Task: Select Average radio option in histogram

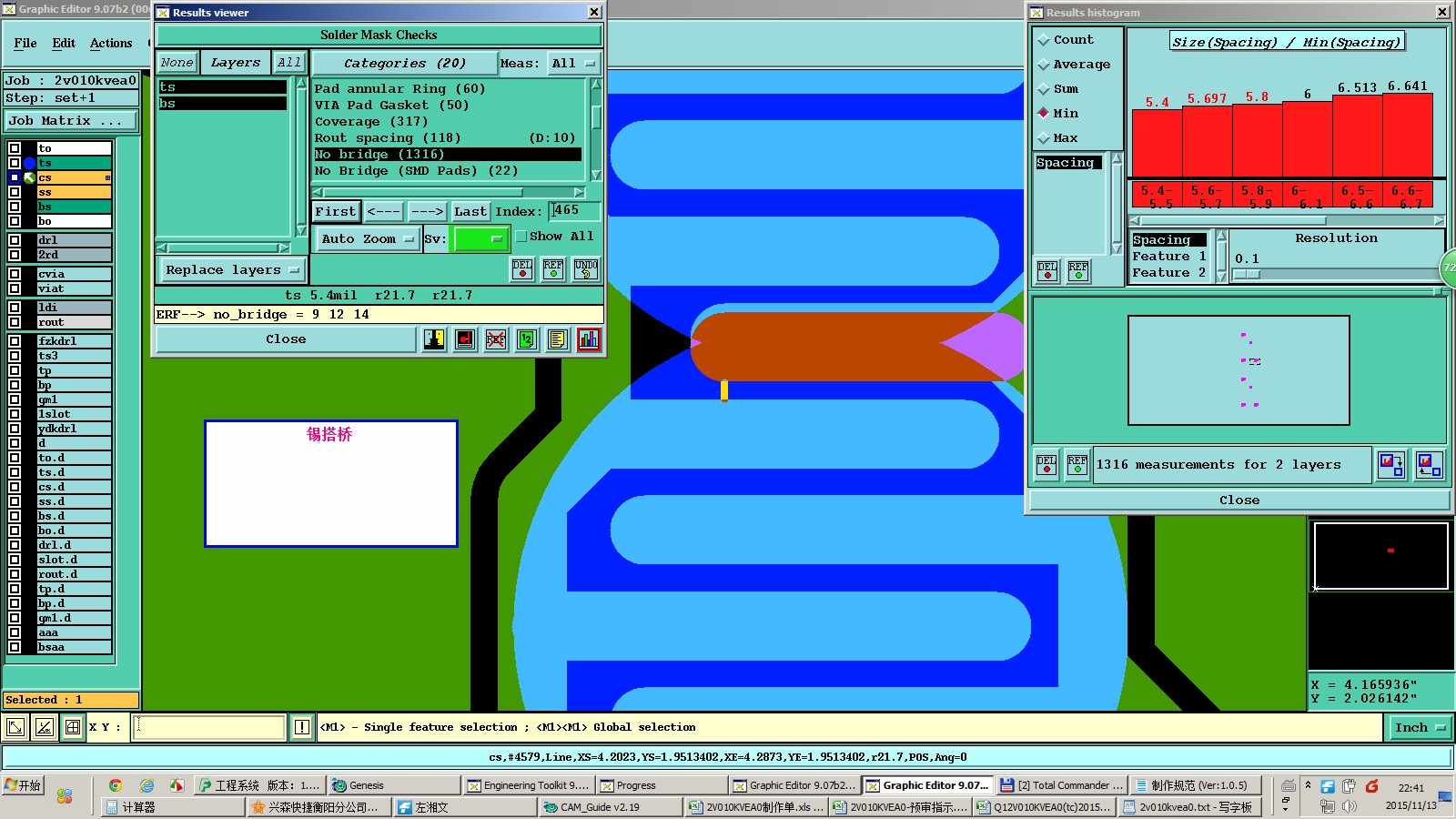Action: (1044, 65)
